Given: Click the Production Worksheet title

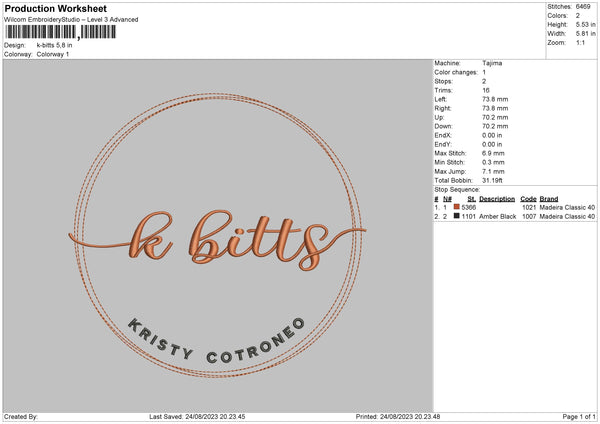Looking at the screenshot, I should tap(55, 9).
